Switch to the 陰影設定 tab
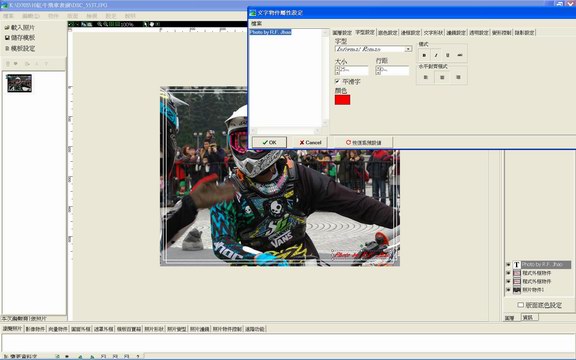This screenshot has width=576, height=360. click(524, 33)
